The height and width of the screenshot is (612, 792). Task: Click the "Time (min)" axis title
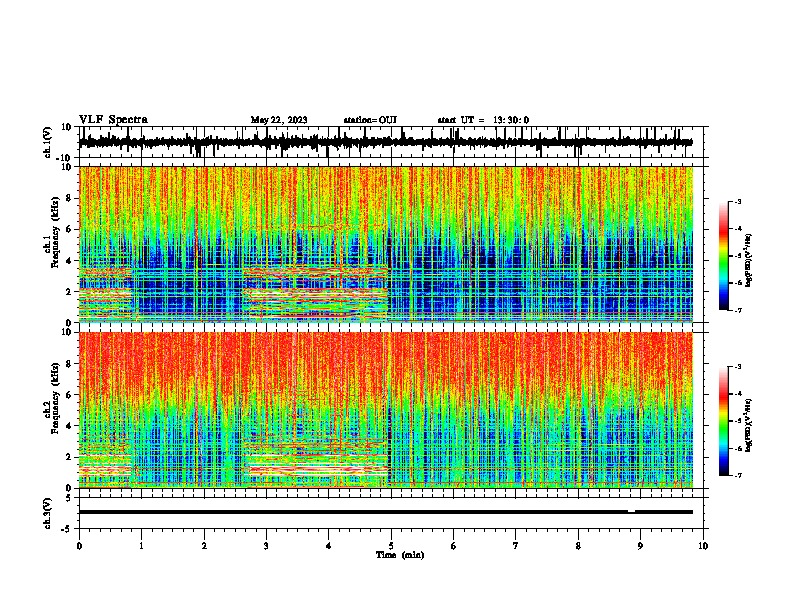400,555
